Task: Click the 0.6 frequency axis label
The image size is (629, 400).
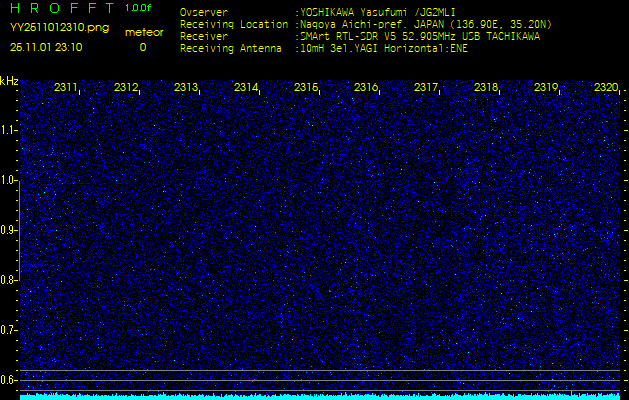Action: pos(9,379)
